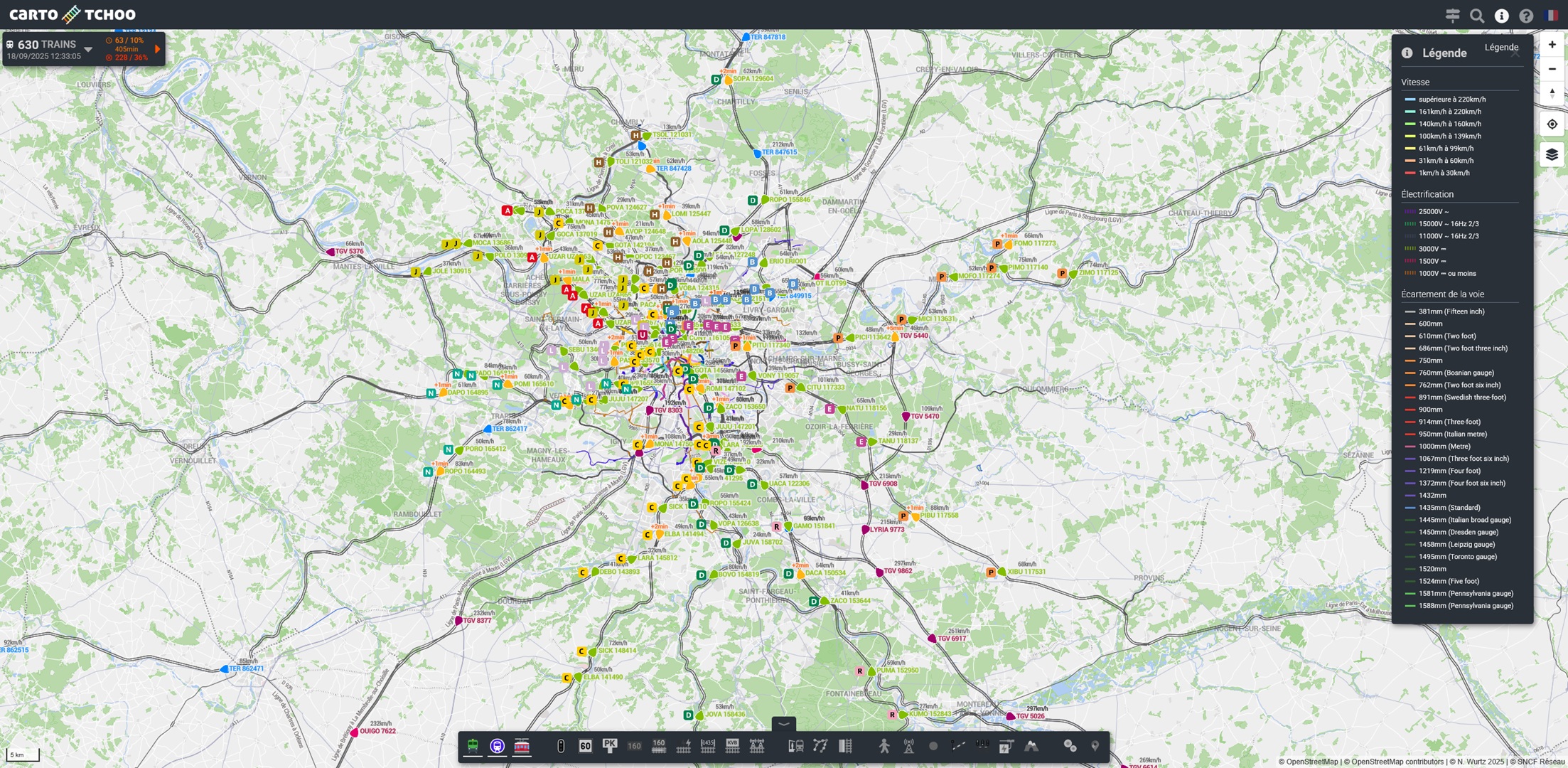Image resolution: width=1568 pixels, height=768 pixels.
Task: Expand delay statistics with orange arrow
Action: pos(157,49)
